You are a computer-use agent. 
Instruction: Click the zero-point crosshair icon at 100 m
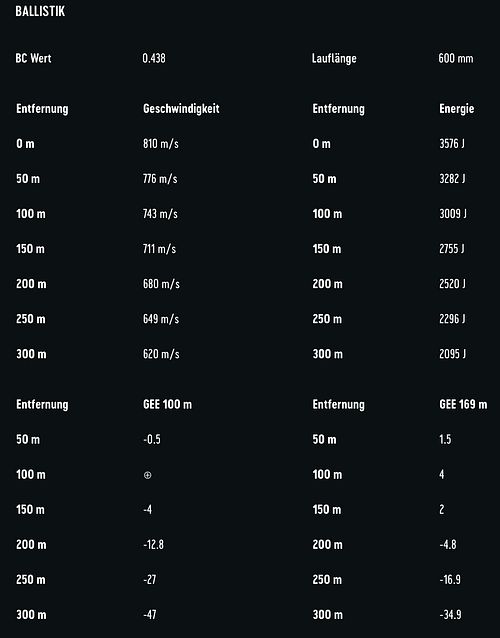pos(148,475)
